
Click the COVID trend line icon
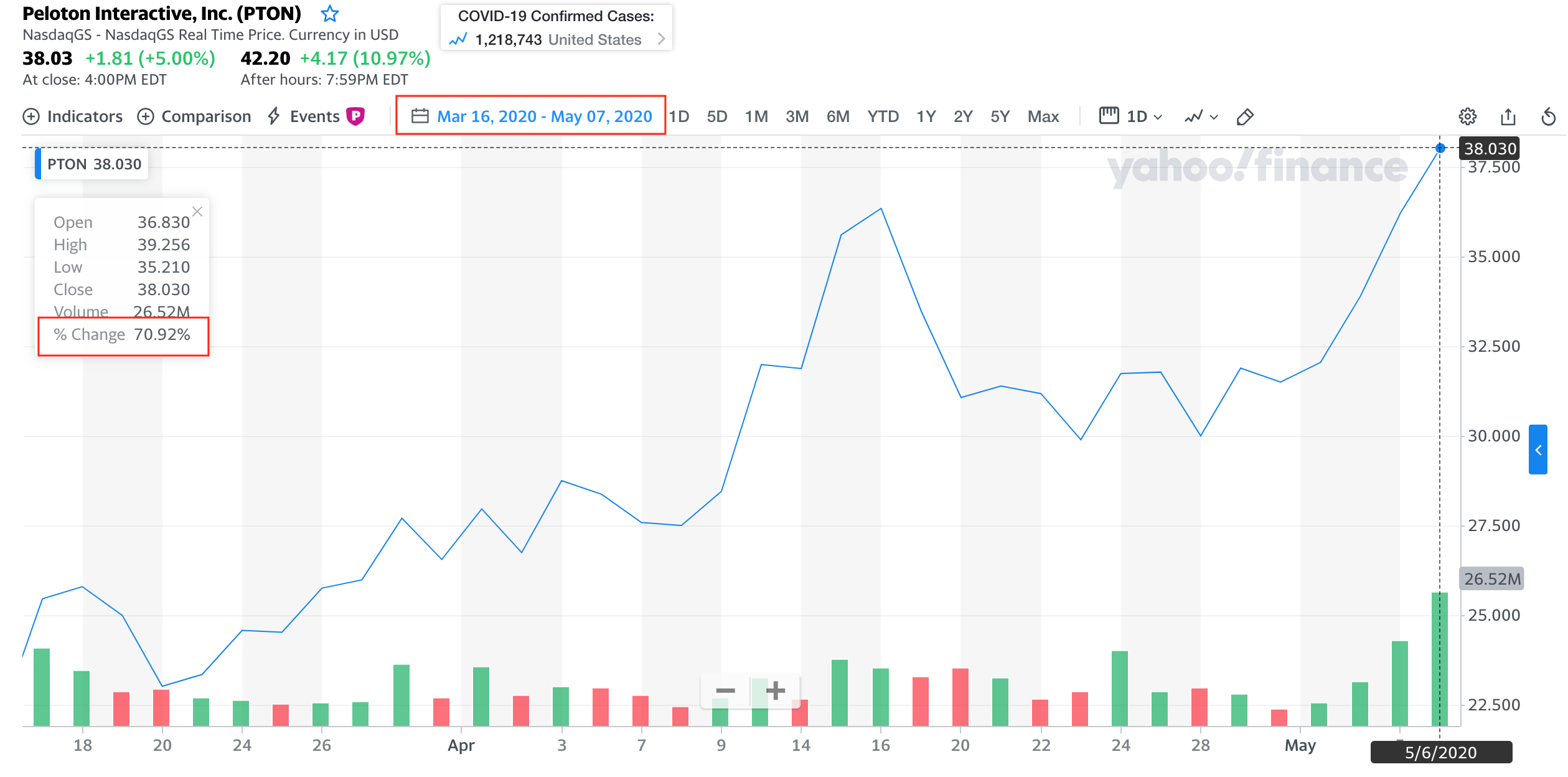(458, 40)
